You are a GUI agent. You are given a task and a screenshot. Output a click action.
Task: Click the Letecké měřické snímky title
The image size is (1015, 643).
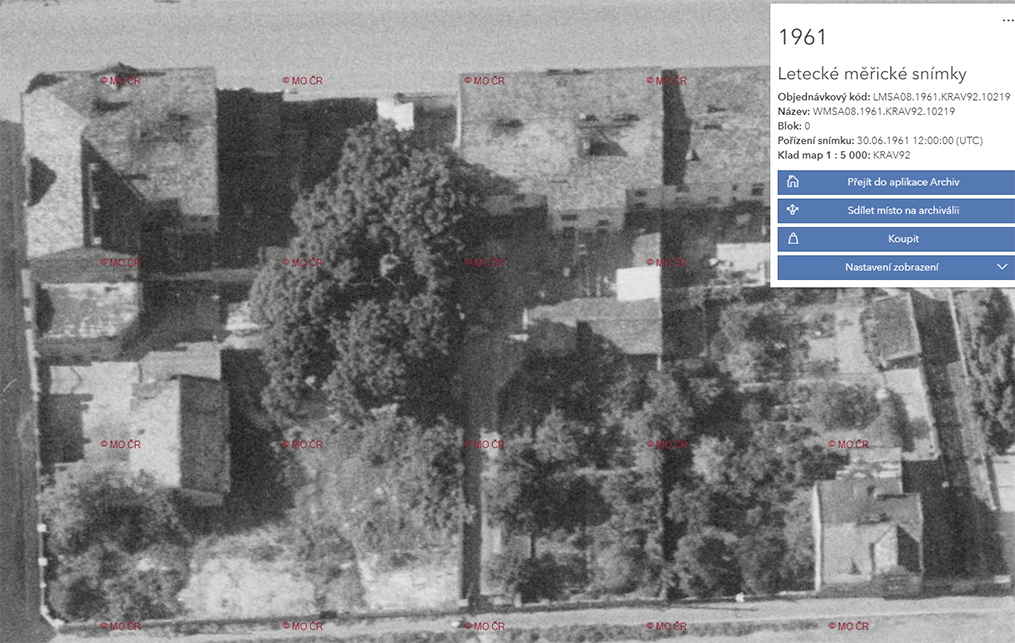click(872, 74)
